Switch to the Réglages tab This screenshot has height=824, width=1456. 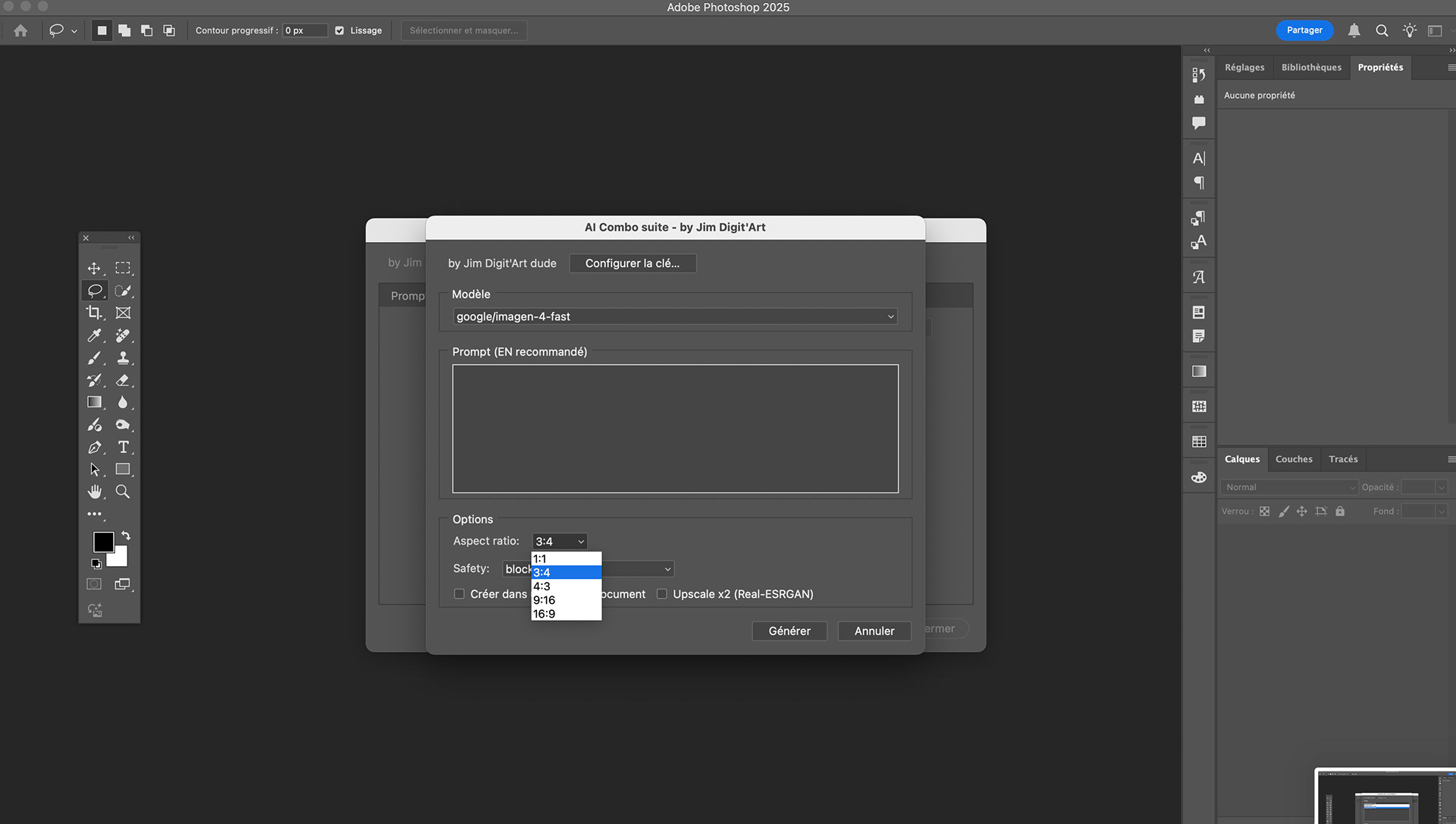click(1244, 68)
